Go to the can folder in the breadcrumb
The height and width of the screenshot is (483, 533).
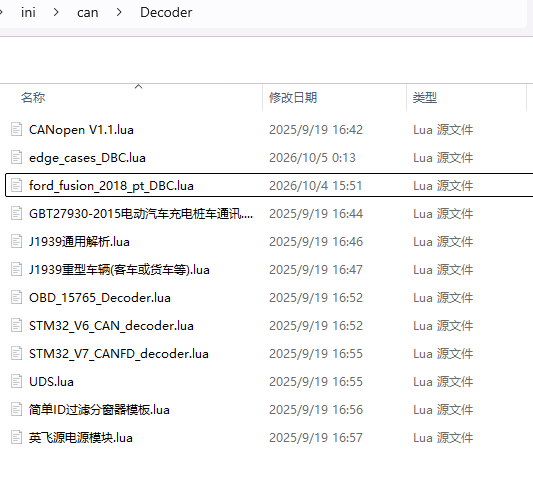88,13
